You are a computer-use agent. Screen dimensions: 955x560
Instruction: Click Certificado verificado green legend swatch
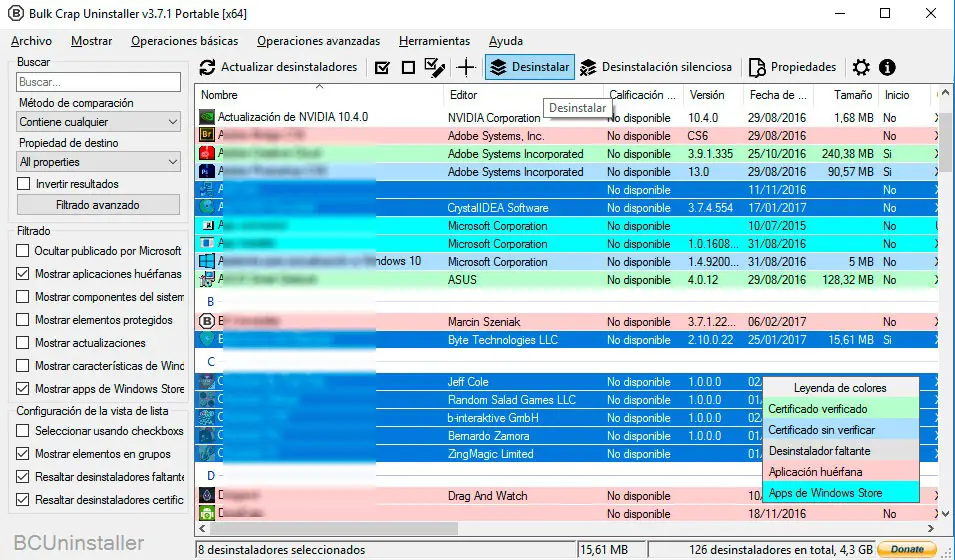[x=840, y=409]
